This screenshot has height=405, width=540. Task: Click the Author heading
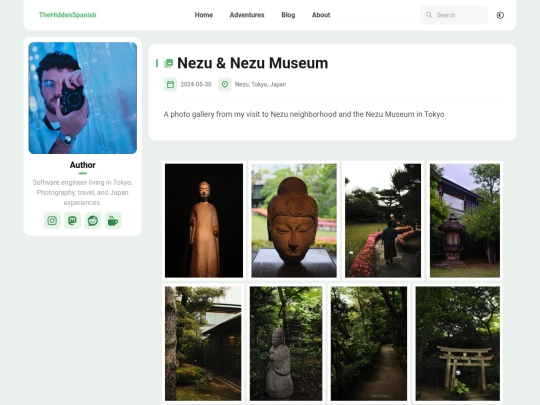tap(83, 165)
